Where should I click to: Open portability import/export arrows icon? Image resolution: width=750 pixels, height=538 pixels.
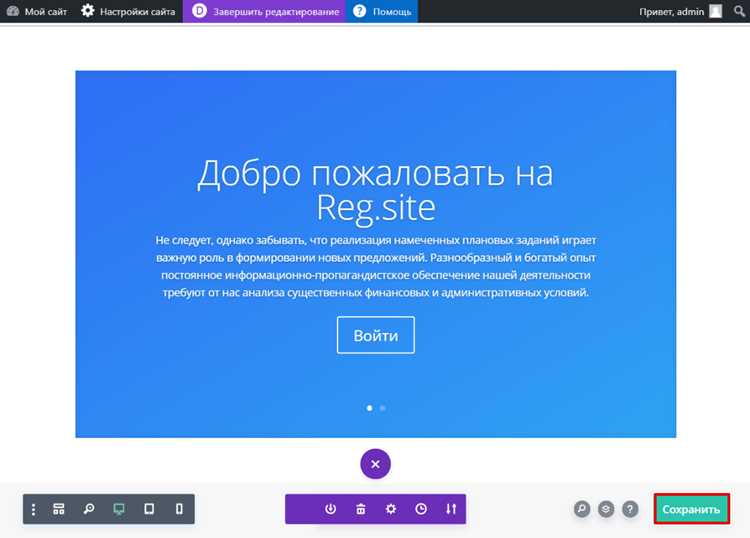(x=451, y=509)
